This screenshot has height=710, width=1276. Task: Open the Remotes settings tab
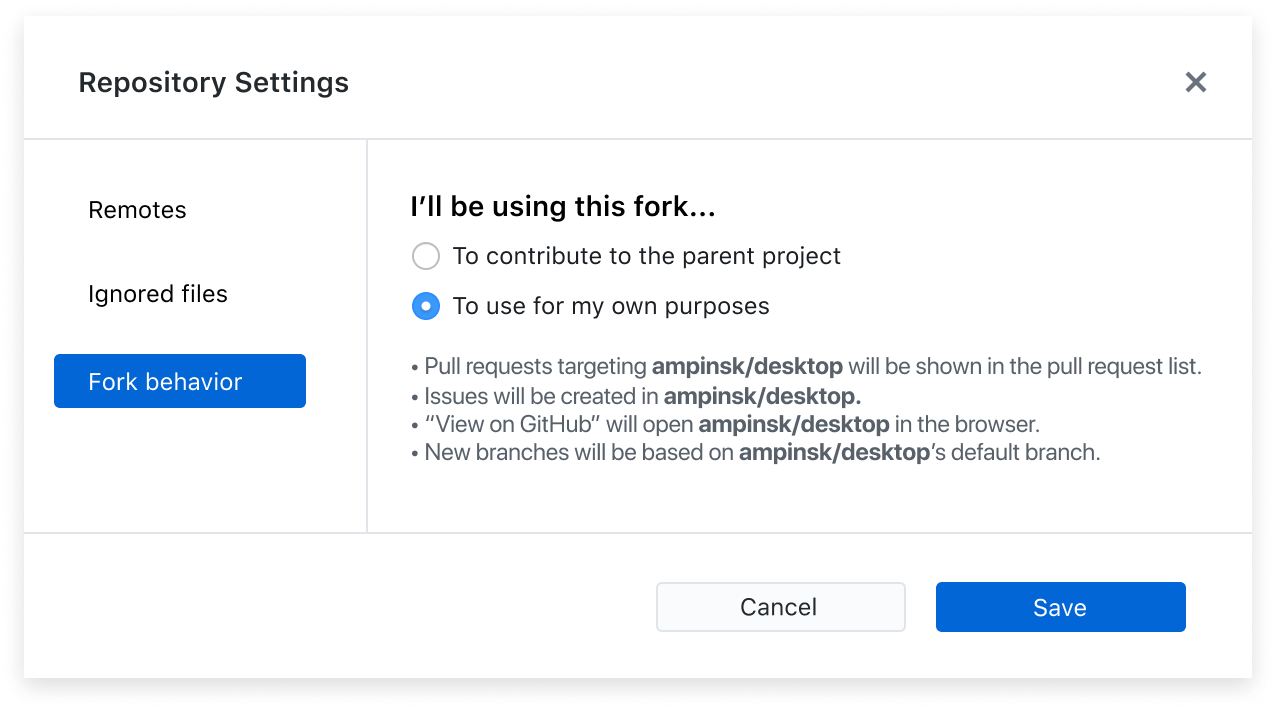click(137, 210)
